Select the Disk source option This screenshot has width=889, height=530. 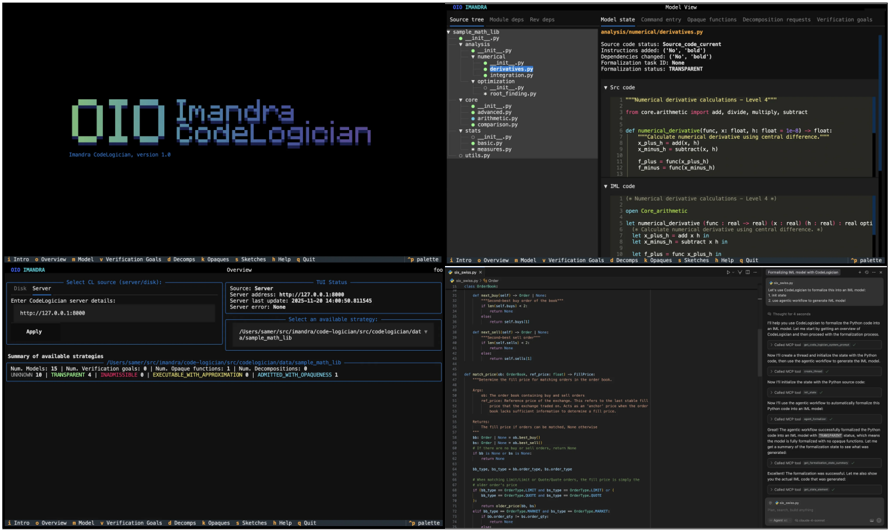pyautogui.click(x=20, y=289)
